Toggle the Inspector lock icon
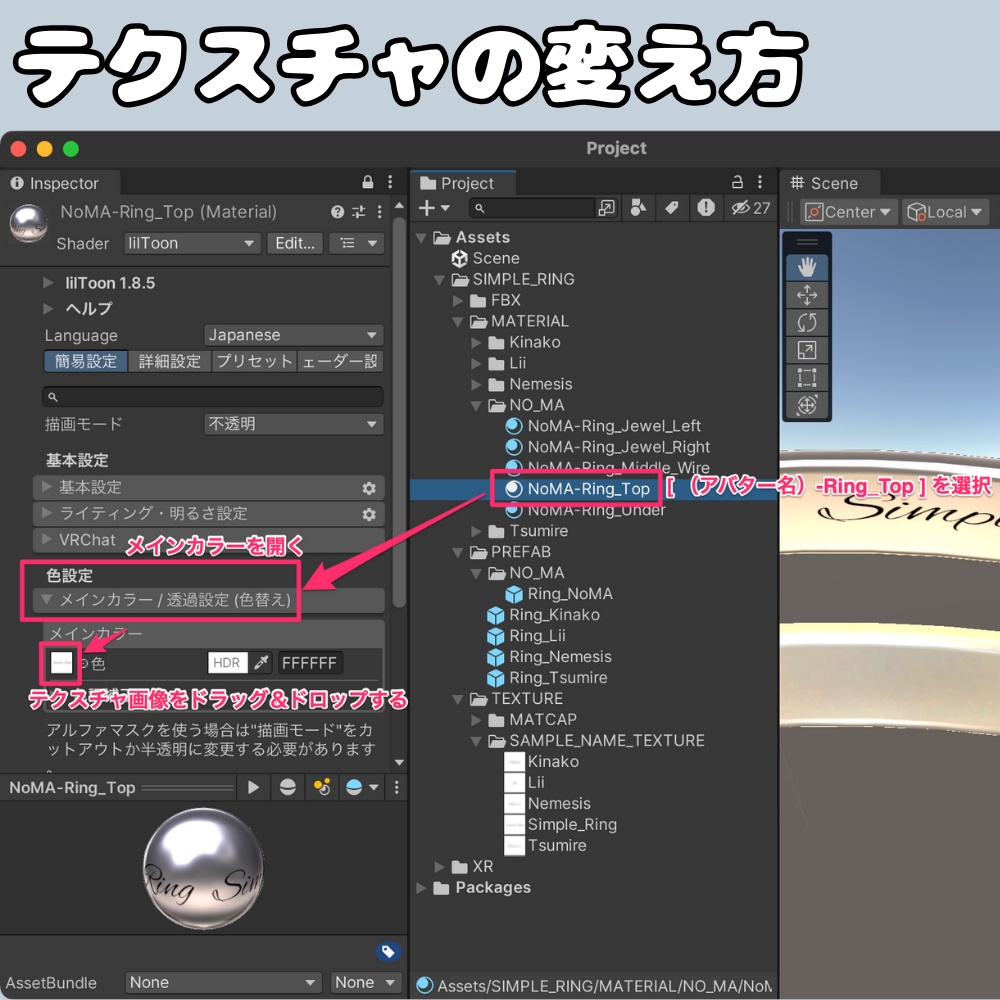 click(x=369, y=182)
